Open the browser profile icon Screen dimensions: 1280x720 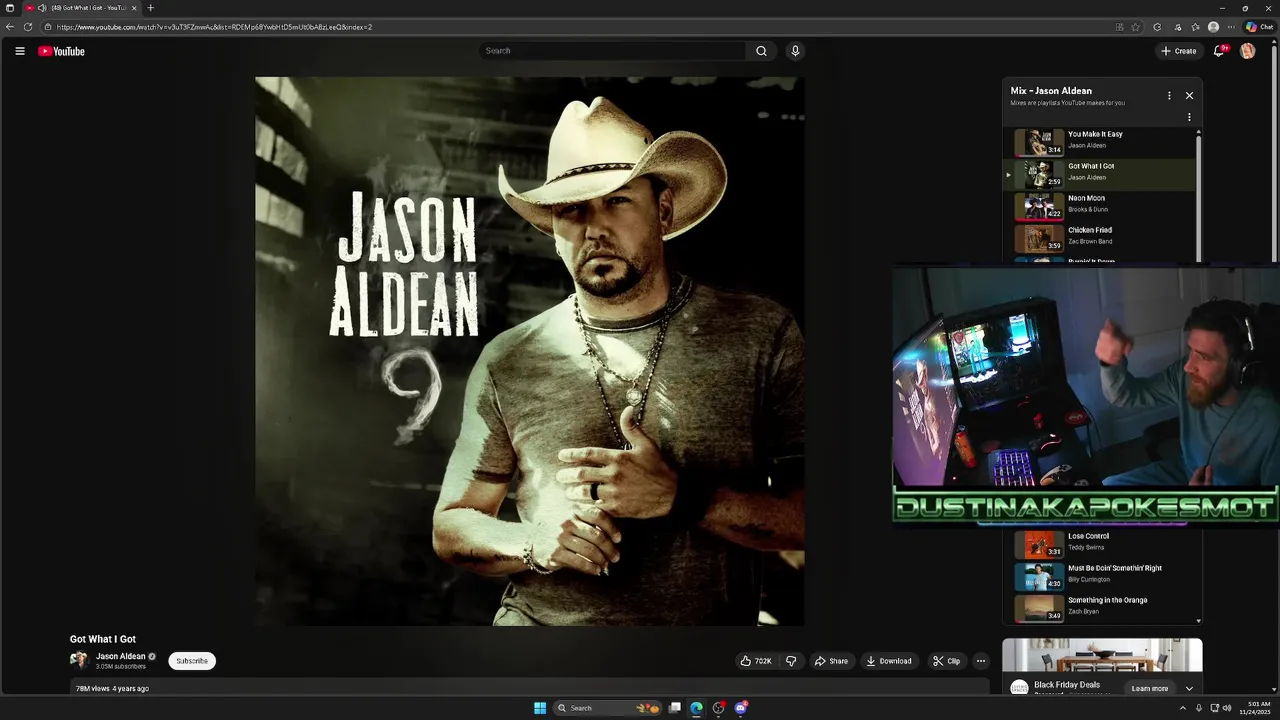[1213, 27]
